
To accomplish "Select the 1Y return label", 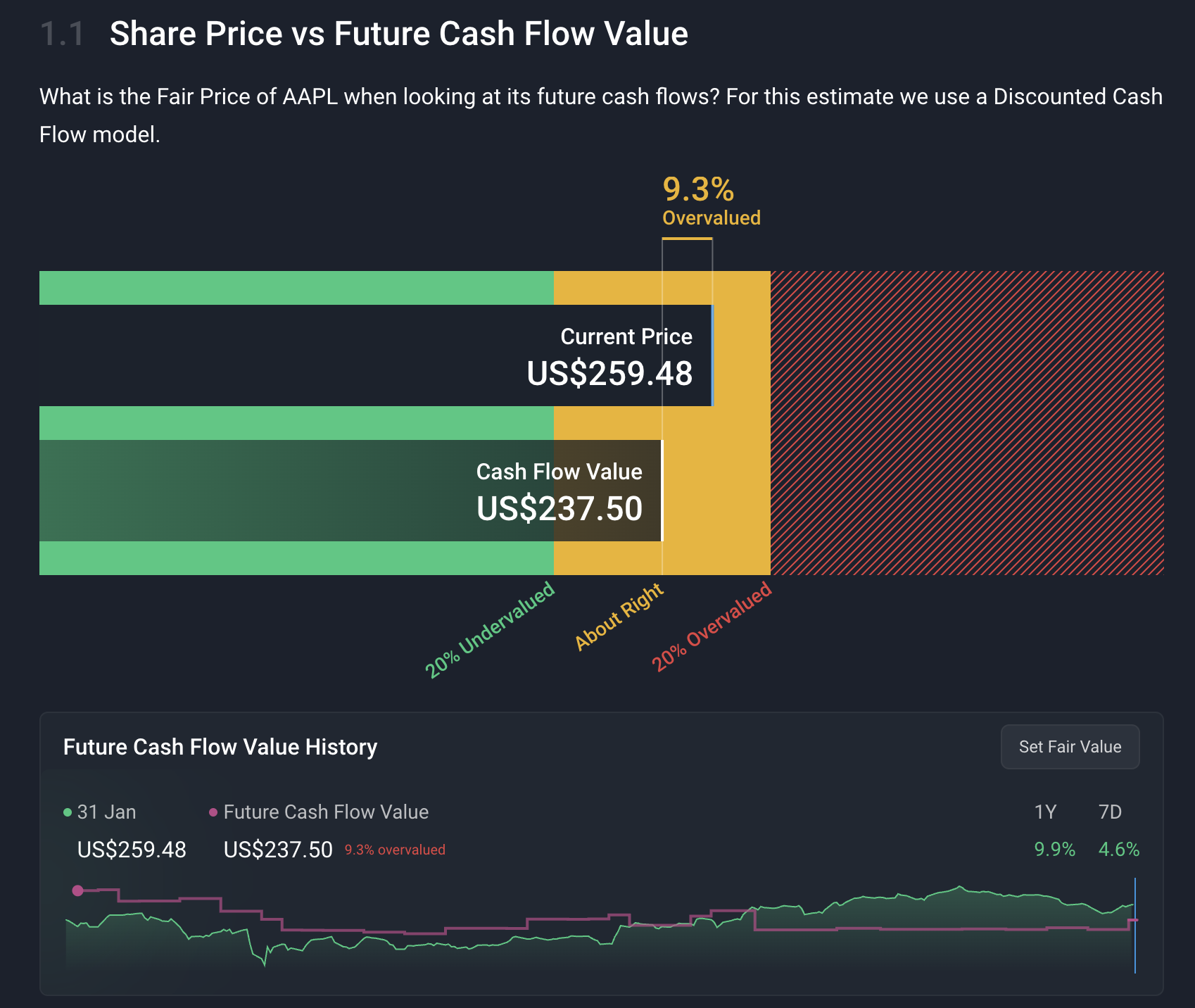I will coord(1045,812).
